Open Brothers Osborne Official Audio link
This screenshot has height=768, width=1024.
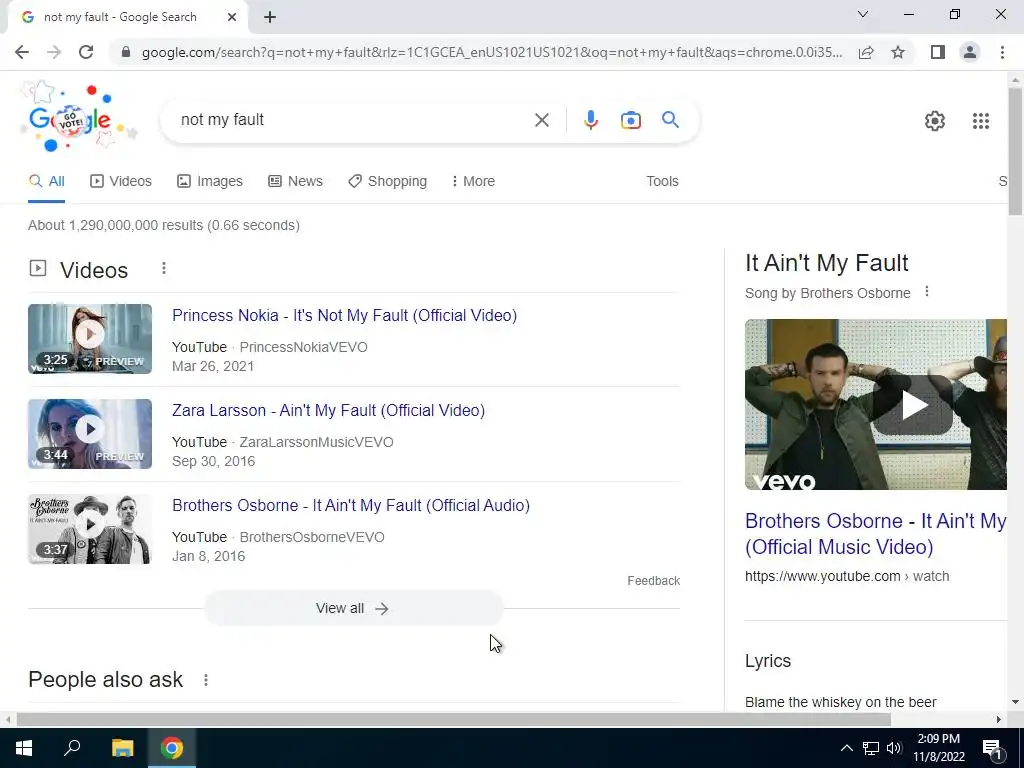tap(351, 505)
